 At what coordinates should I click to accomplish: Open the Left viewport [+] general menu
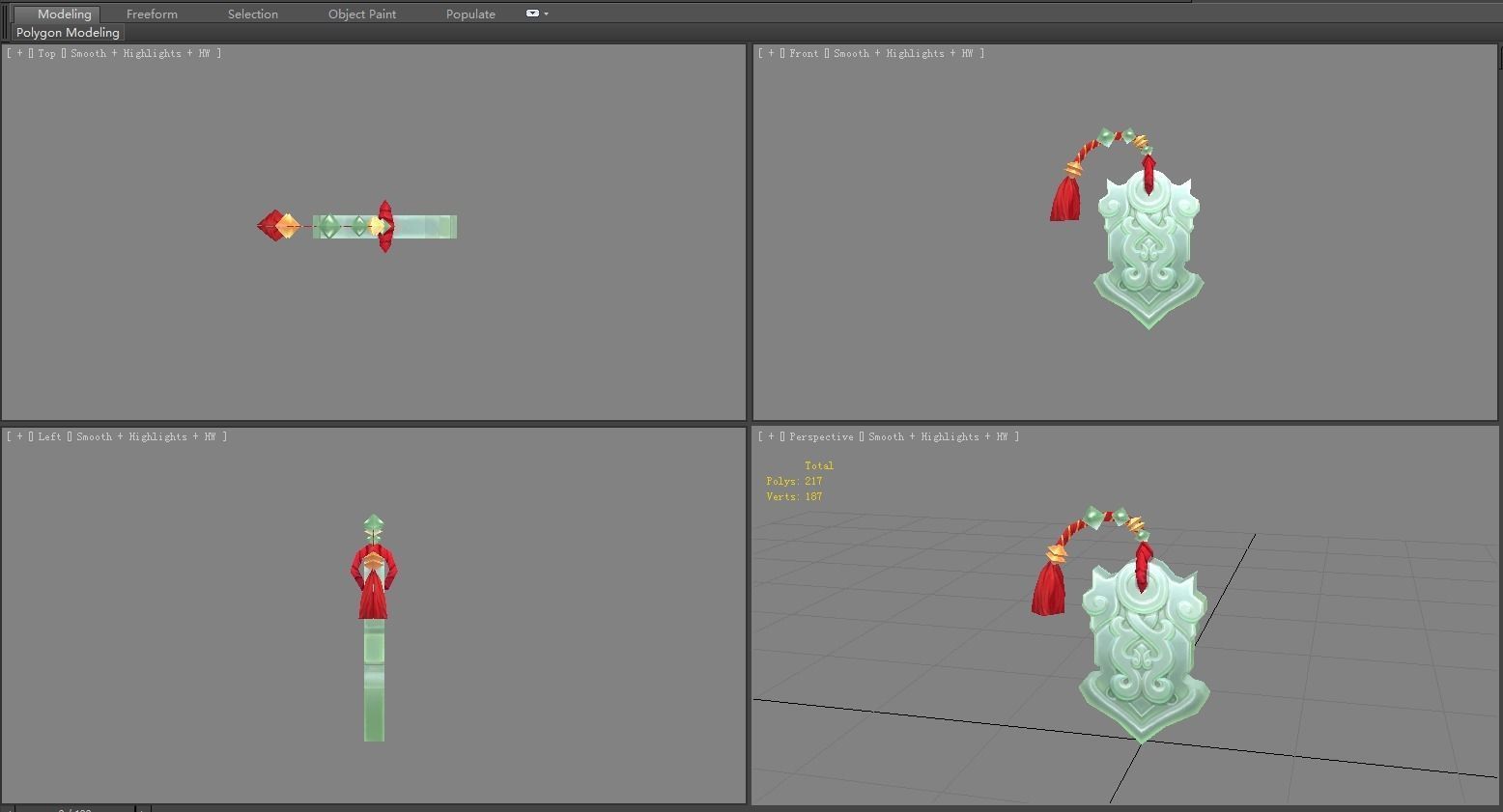pos(19,436)
